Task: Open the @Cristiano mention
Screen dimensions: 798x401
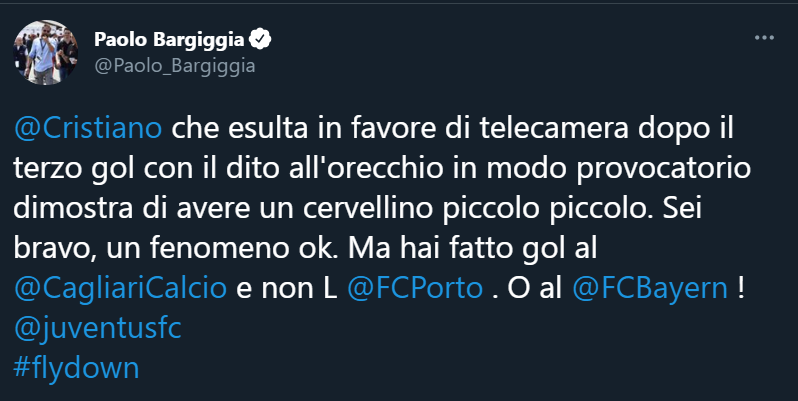Action: coord(87,129)
